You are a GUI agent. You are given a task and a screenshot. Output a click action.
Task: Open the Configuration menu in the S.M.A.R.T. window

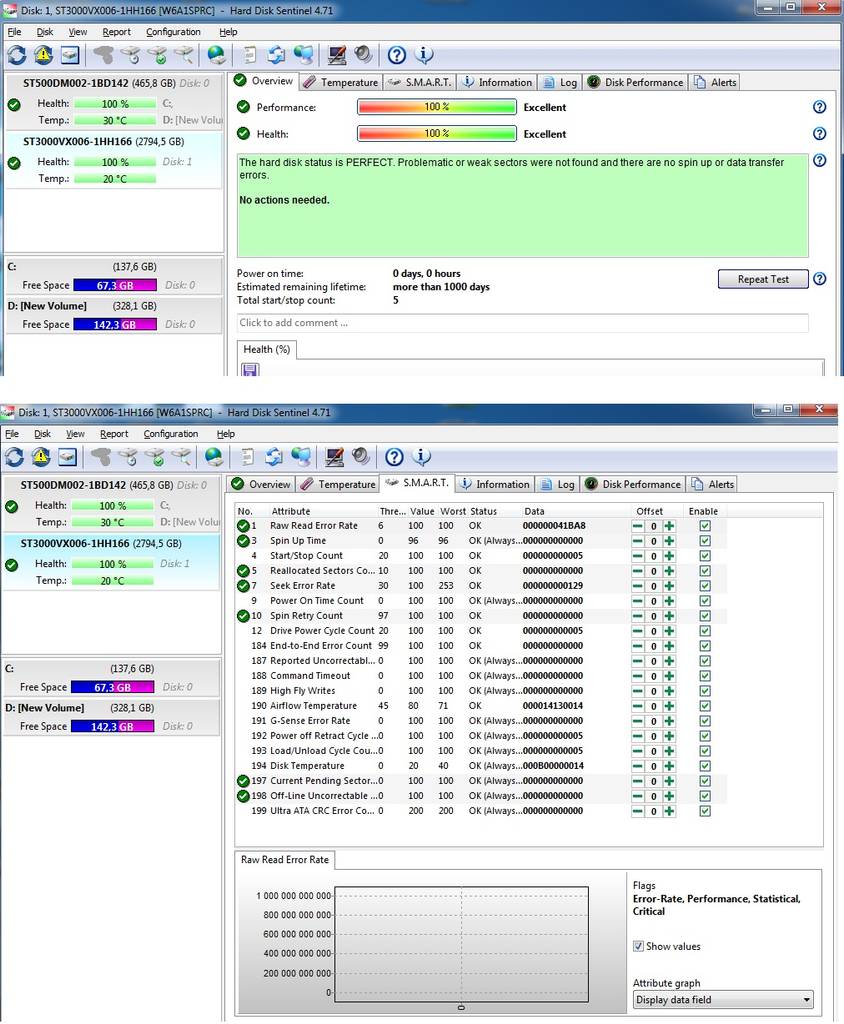point(171,434)
